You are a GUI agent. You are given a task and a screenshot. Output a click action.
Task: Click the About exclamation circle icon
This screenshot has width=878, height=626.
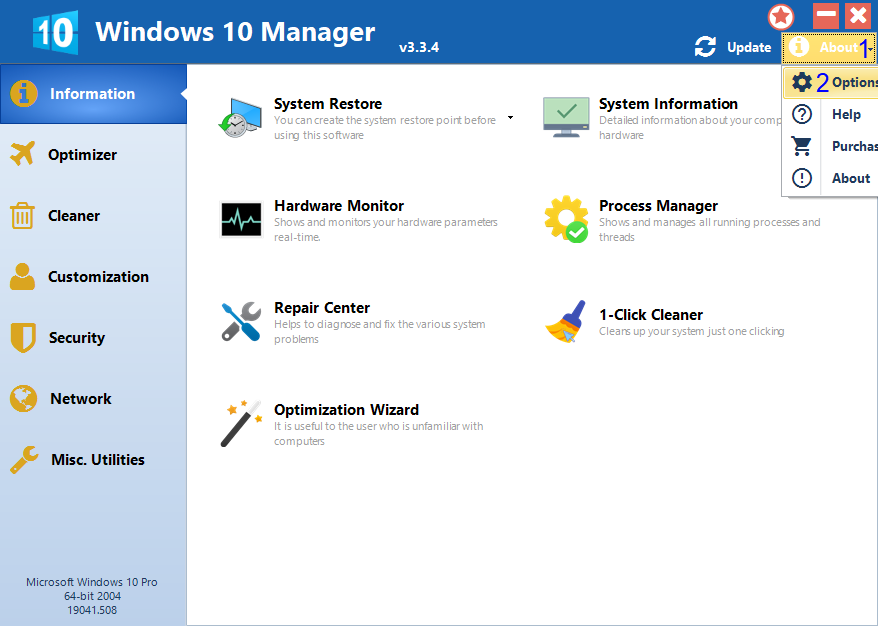coord(802,178)
